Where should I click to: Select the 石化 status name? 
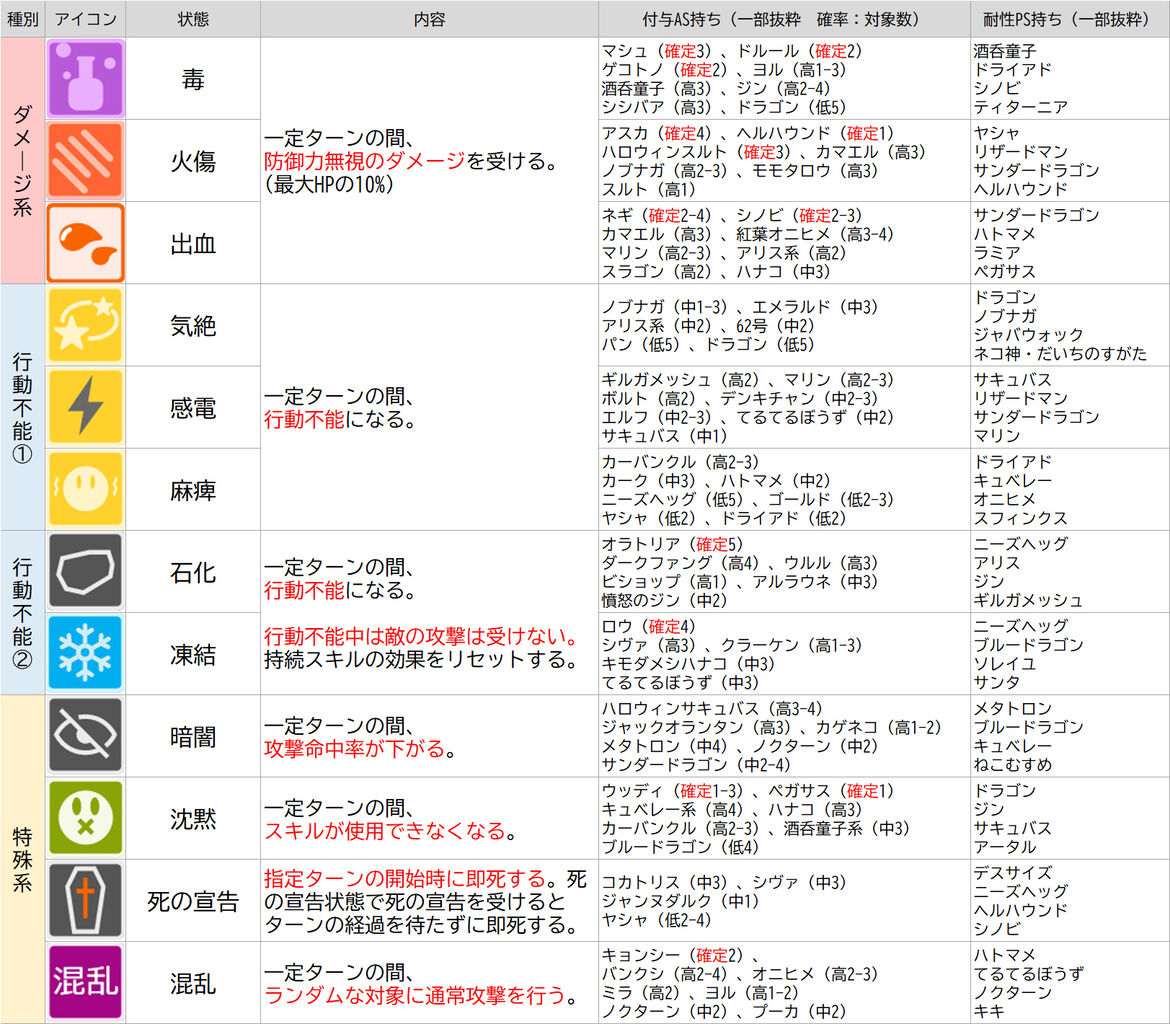pyautogui.click(x=193, y=572)
